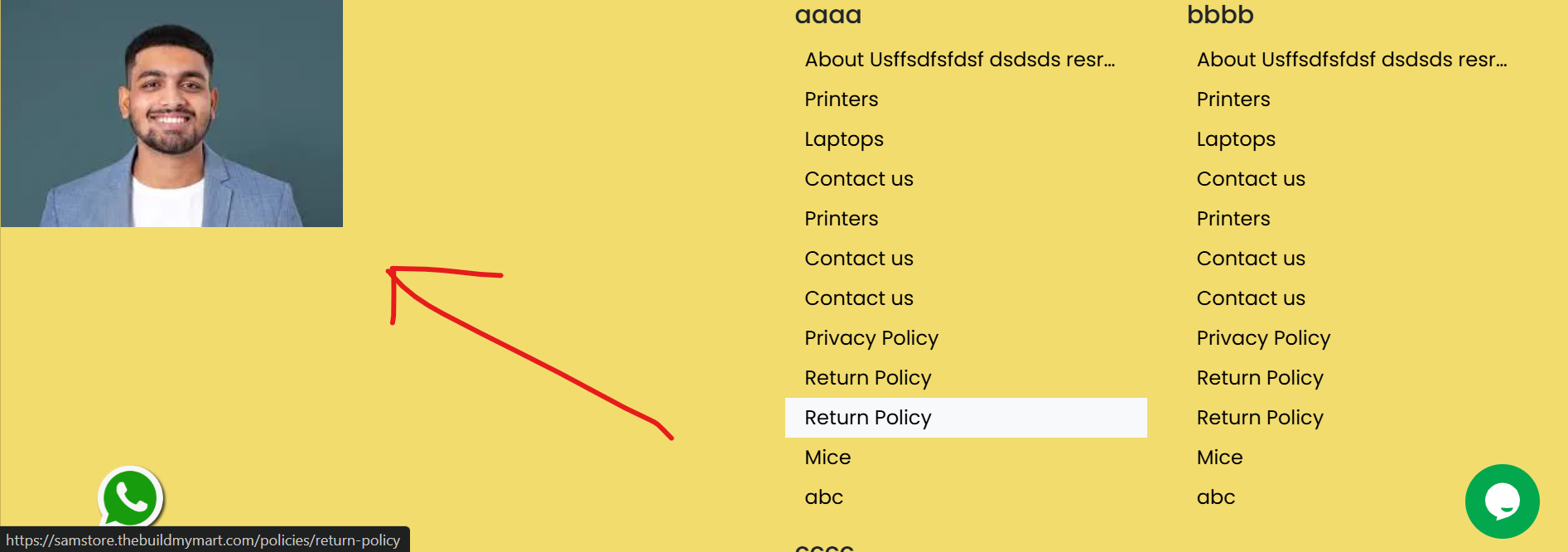Open About Us link under aaaa
The image size is (1568, 552).
point(960,60)
